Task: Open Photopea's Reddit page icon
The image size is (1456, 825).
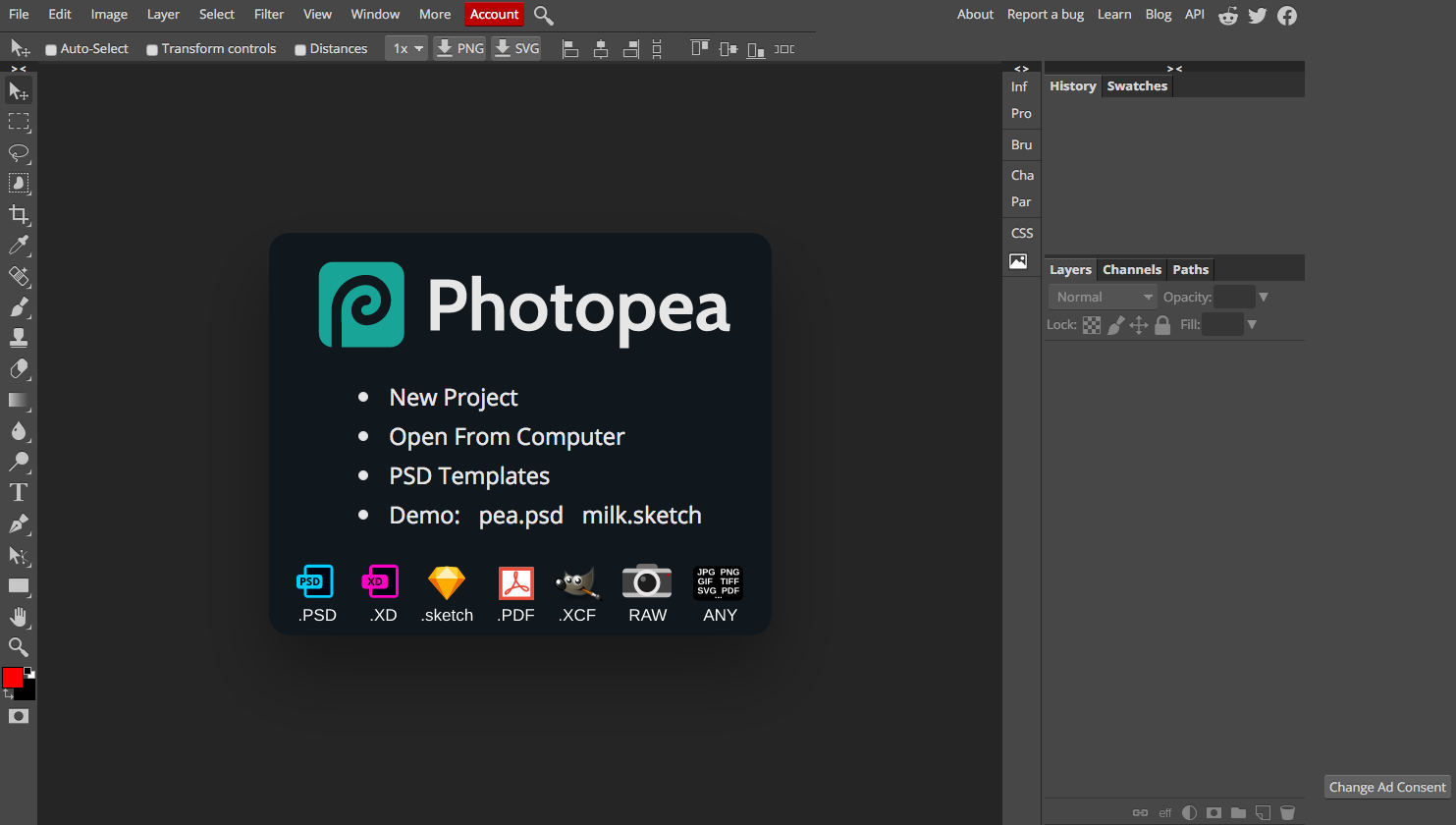Action: pyautogui.click(x=1228, y=15)
